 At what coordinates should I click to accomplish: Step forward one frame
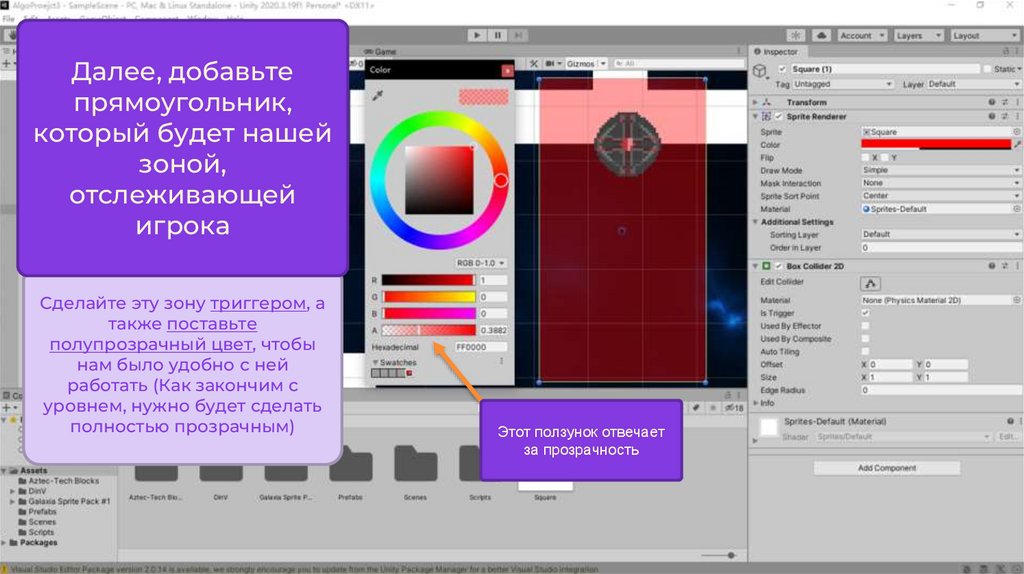(519, 35)
